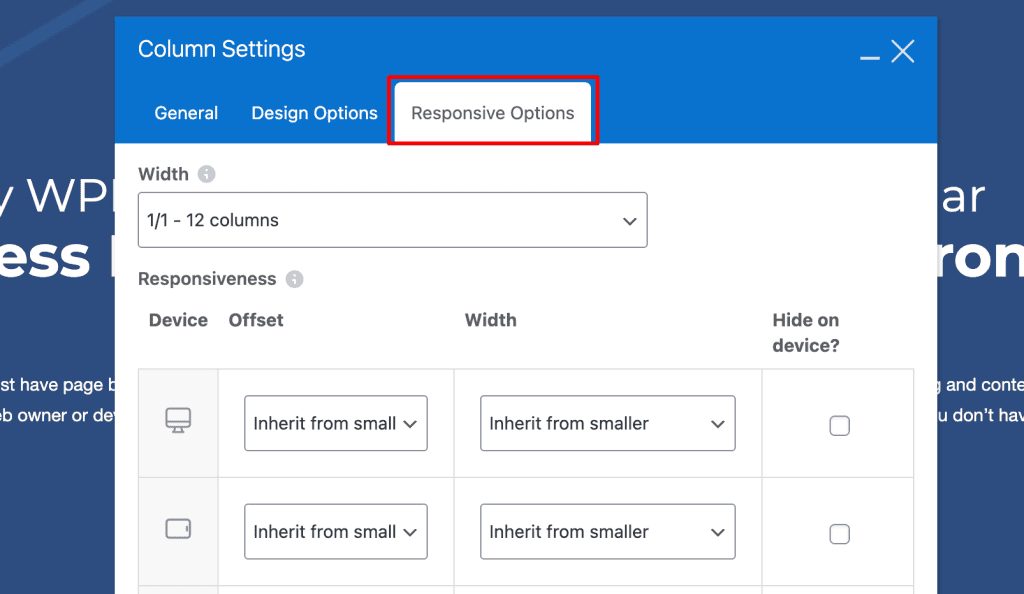Image resolution: width=1024 pixels, height=594 pixels.
Task: Select the Responsive Options tab
Action: [493, 113]
